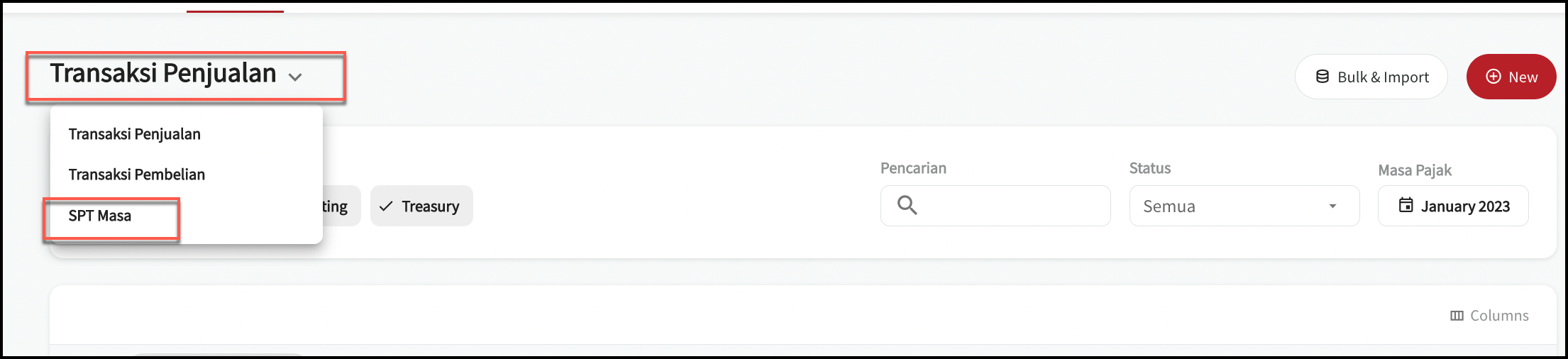
Task: Click the database icon in Bulk & Import
Action: point(1323,77)
